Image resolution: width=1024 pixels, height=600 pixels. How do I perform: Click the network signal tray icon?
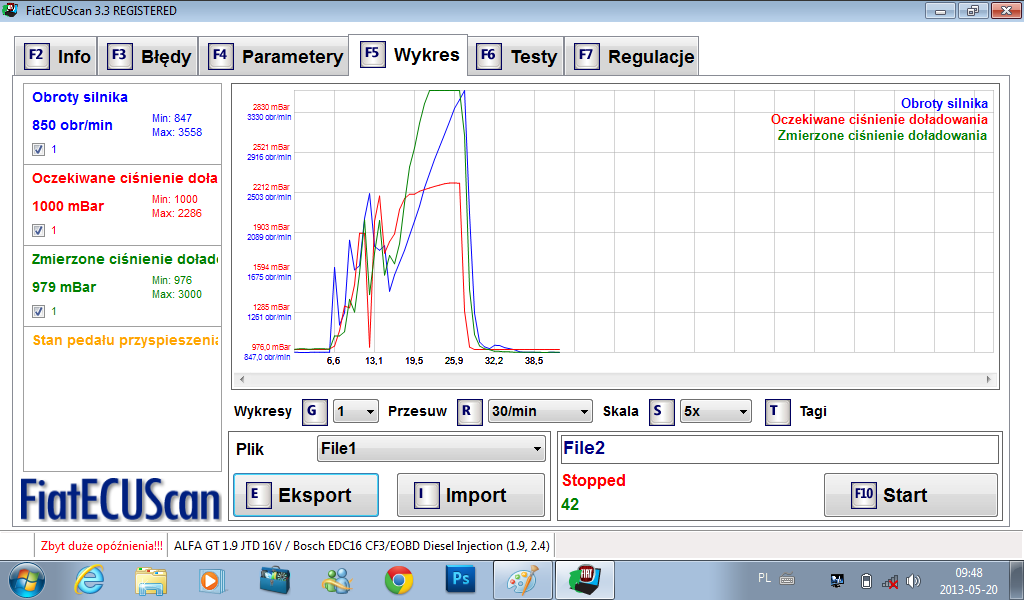pyautogui.click(x=890, y=581)
